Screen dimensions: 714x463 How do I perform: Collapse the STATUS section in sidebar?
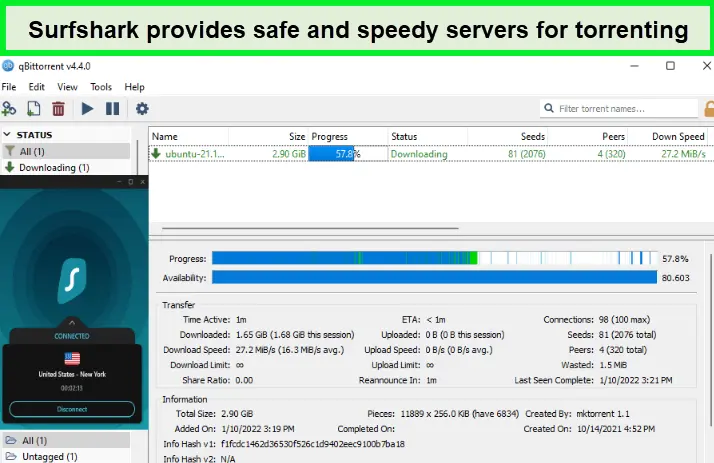pos(7,134)
